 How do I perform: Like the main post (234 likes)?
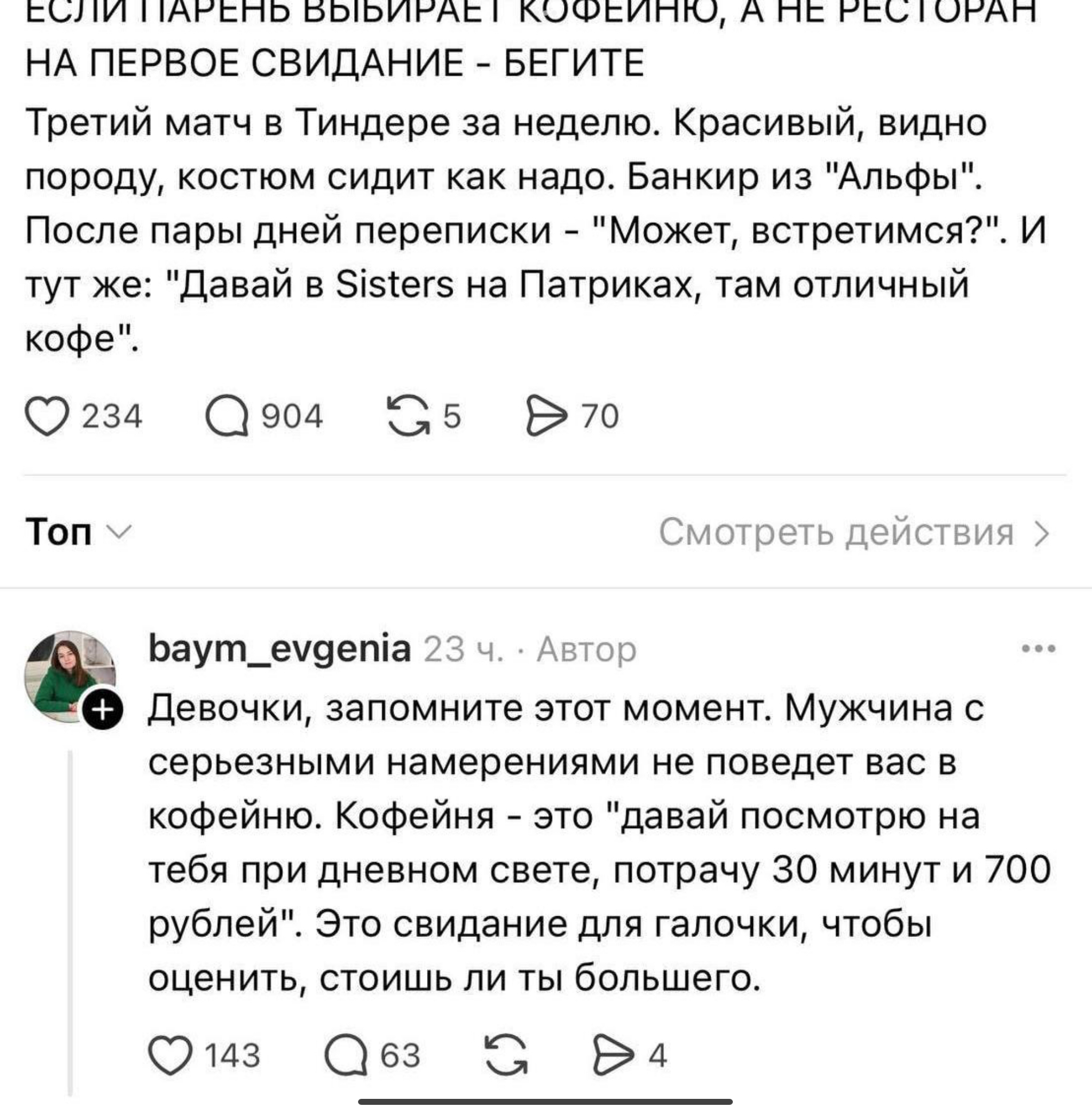coord(48,416)
